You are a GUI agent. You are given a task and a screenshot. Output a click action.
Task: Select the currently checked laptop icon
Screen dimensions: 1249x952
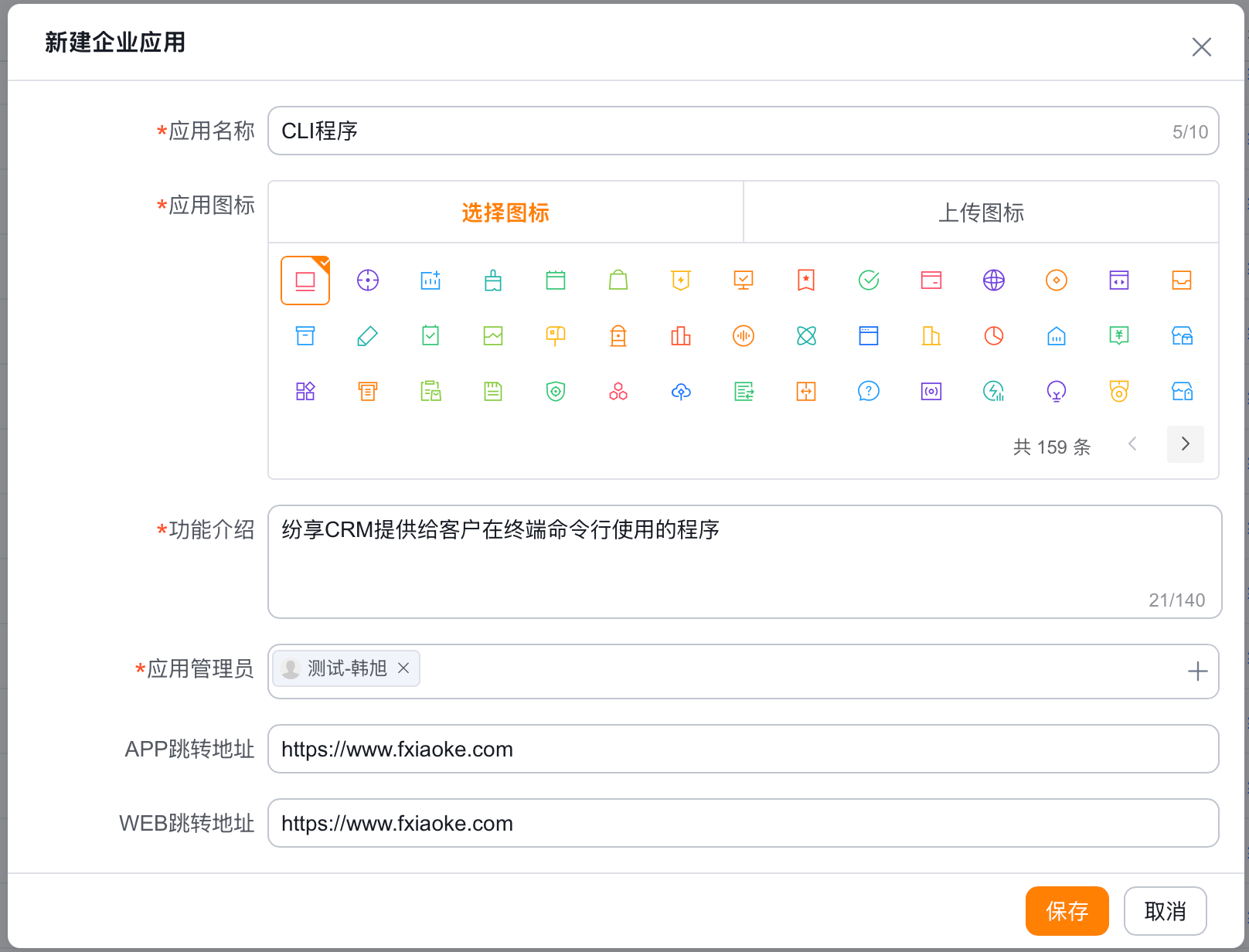pyautogui.click(x=305, y=280)
